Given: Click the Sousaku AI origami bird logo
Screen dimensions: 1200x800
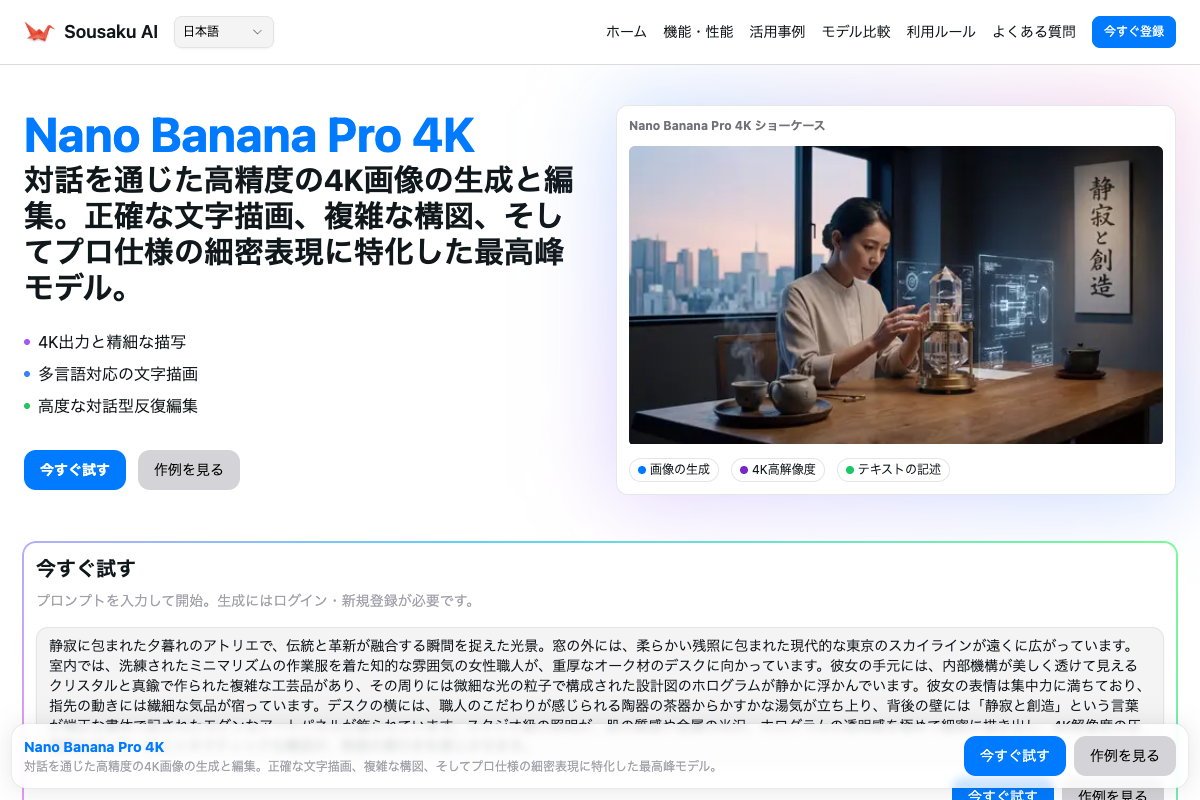Looking at the screenshot, I should (39, 32).
